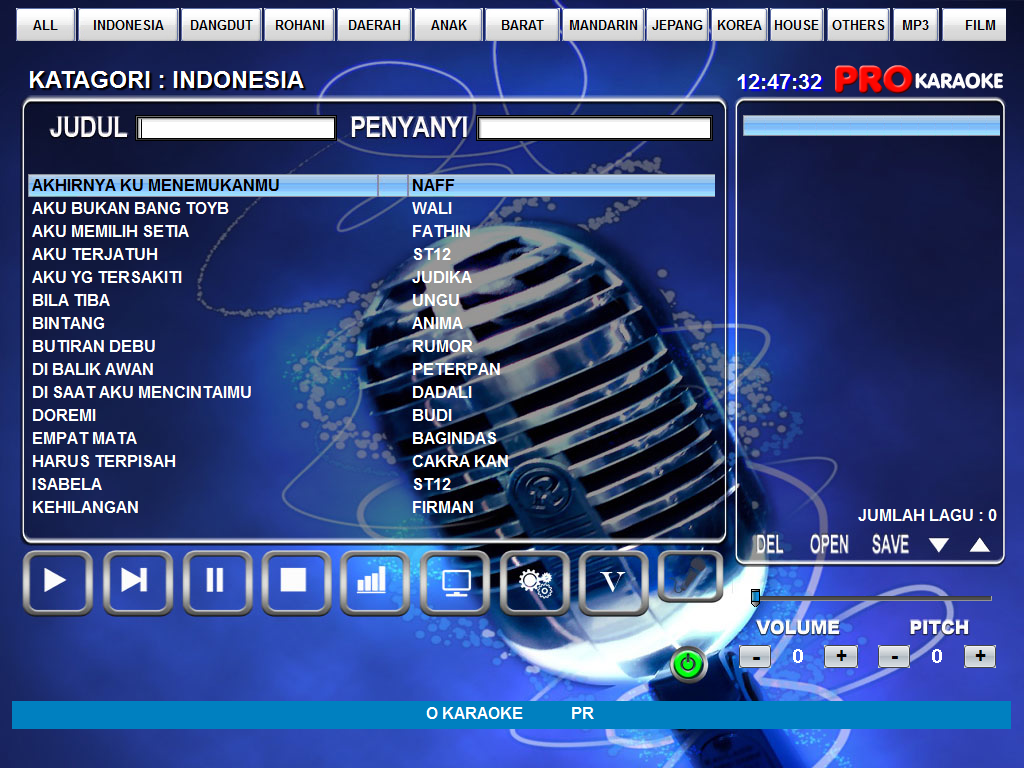Focus the PENYANYI search field

[594, 128]
